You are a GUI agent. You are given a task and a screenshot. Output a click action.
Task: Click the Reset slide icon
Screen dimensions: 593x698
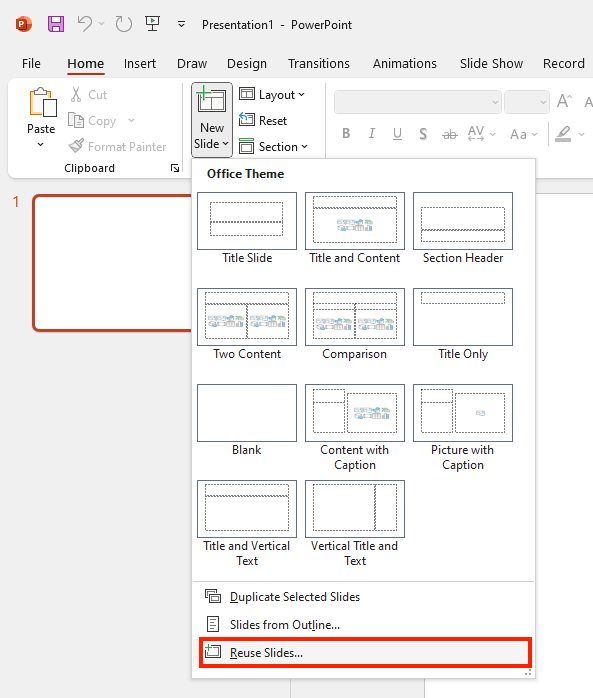click(x=247, y=120)
